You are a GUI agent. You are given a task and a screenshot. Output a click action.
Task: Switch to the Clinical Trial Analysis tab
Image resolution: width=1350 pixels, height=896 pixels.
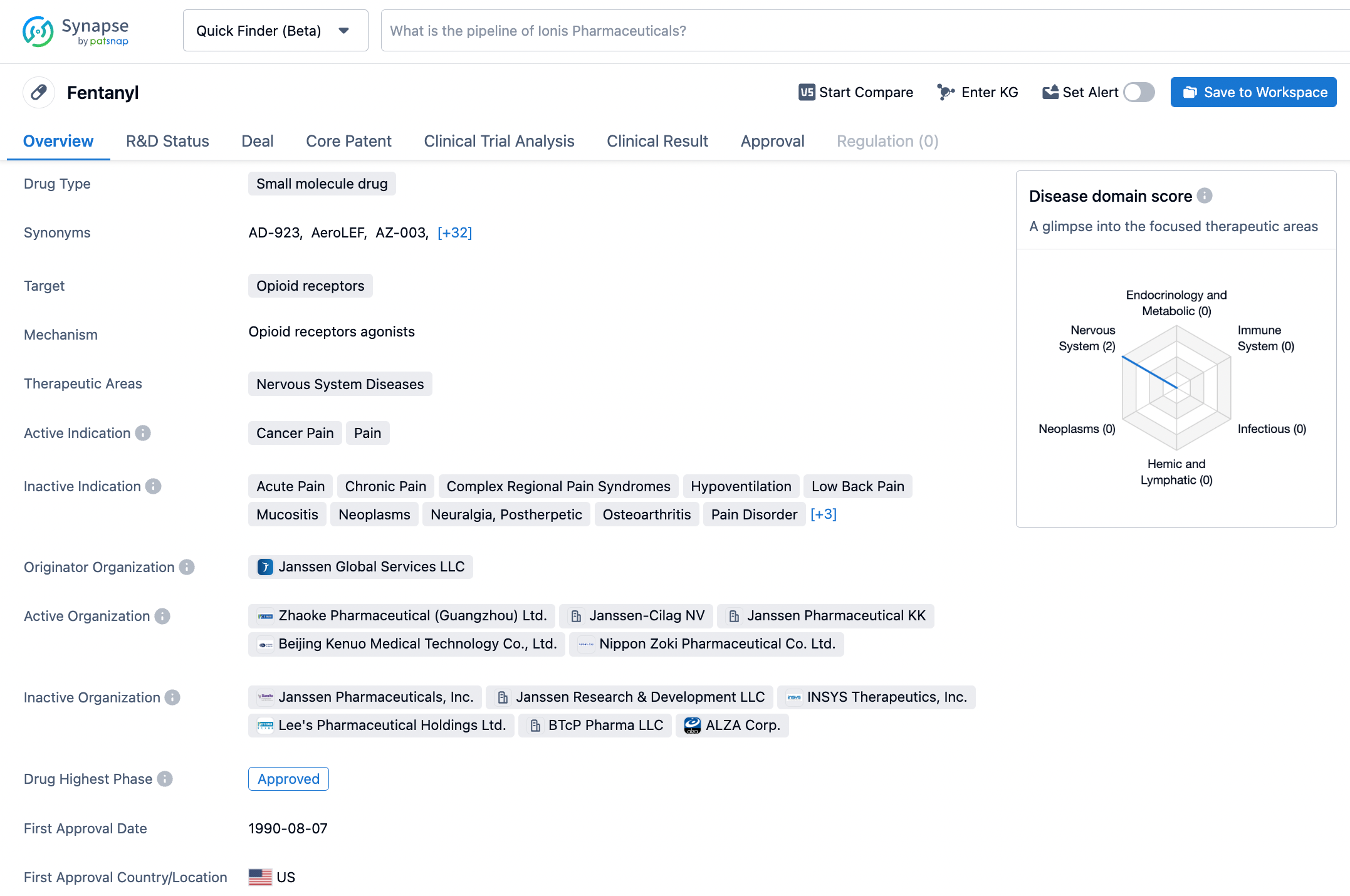(x=499, y=141)
